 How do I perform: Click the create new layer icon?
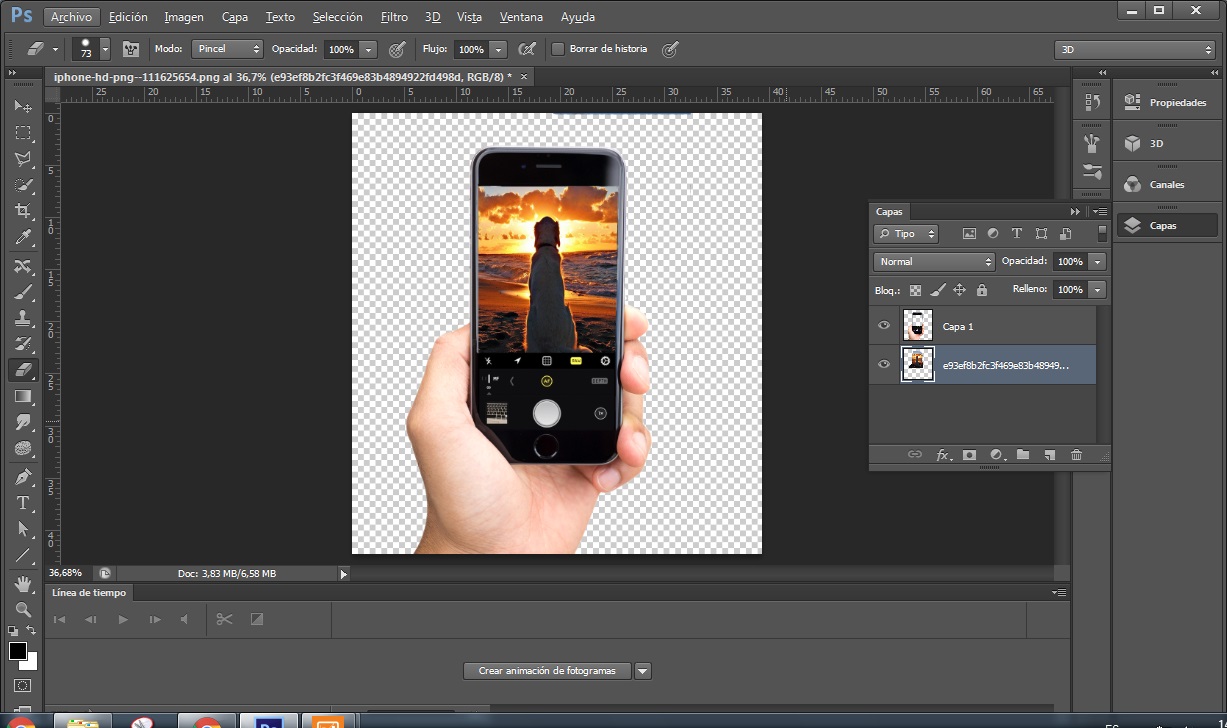click(1049, 455)
